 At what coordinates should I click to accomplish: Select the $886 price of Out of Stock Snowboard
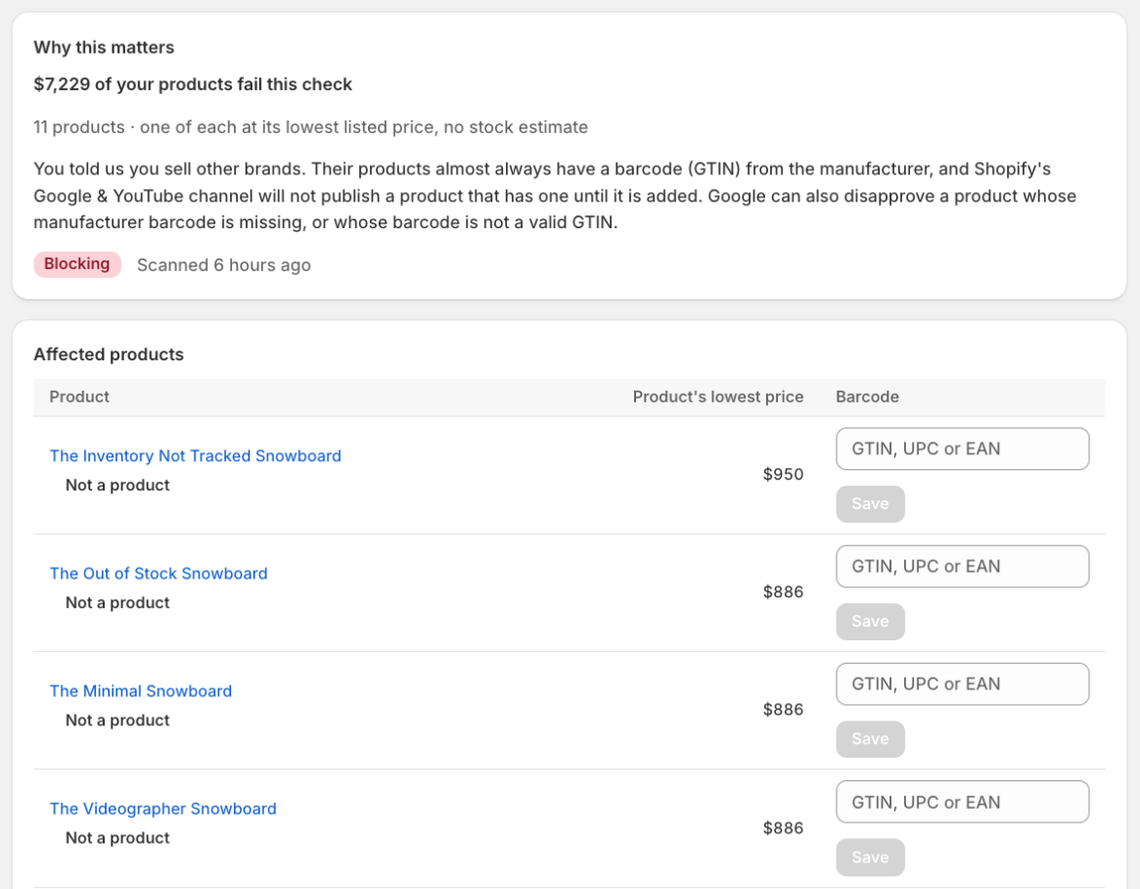point(783,592)
